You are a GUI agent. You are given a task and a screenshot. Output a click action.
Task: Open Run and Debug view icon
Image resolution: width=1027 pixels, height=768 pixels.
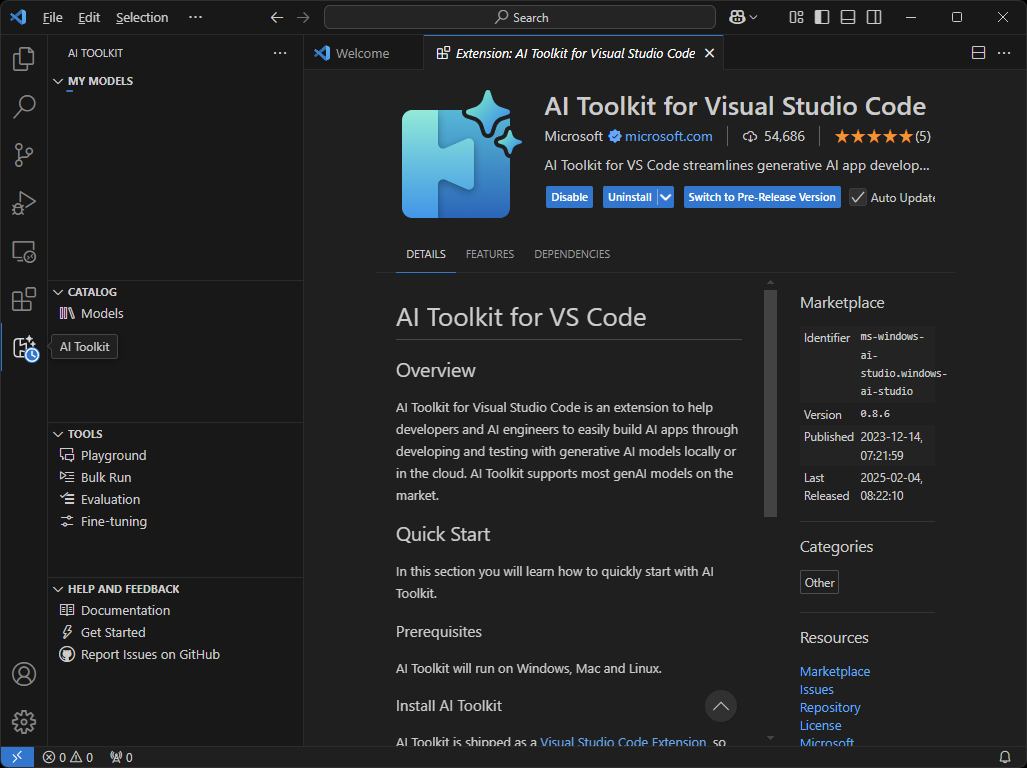click(x=23, y=203)
